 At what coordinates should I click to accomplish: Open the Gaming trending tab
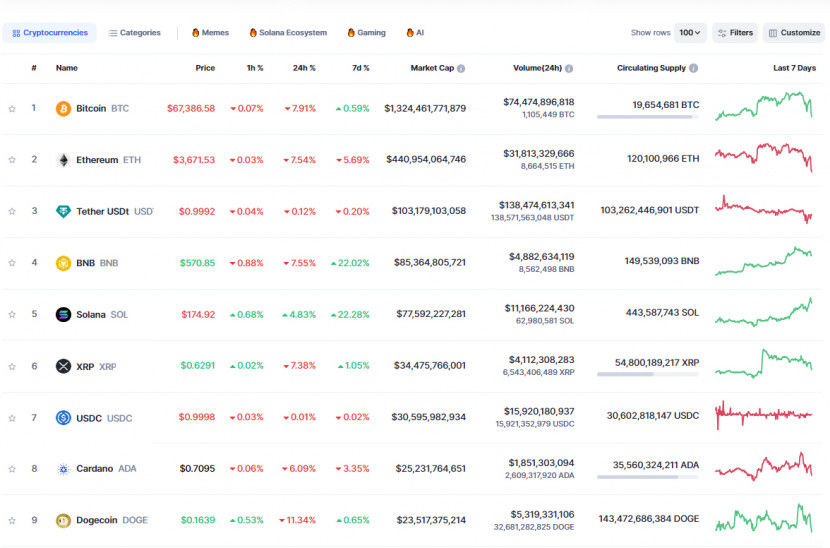(366, 33)
